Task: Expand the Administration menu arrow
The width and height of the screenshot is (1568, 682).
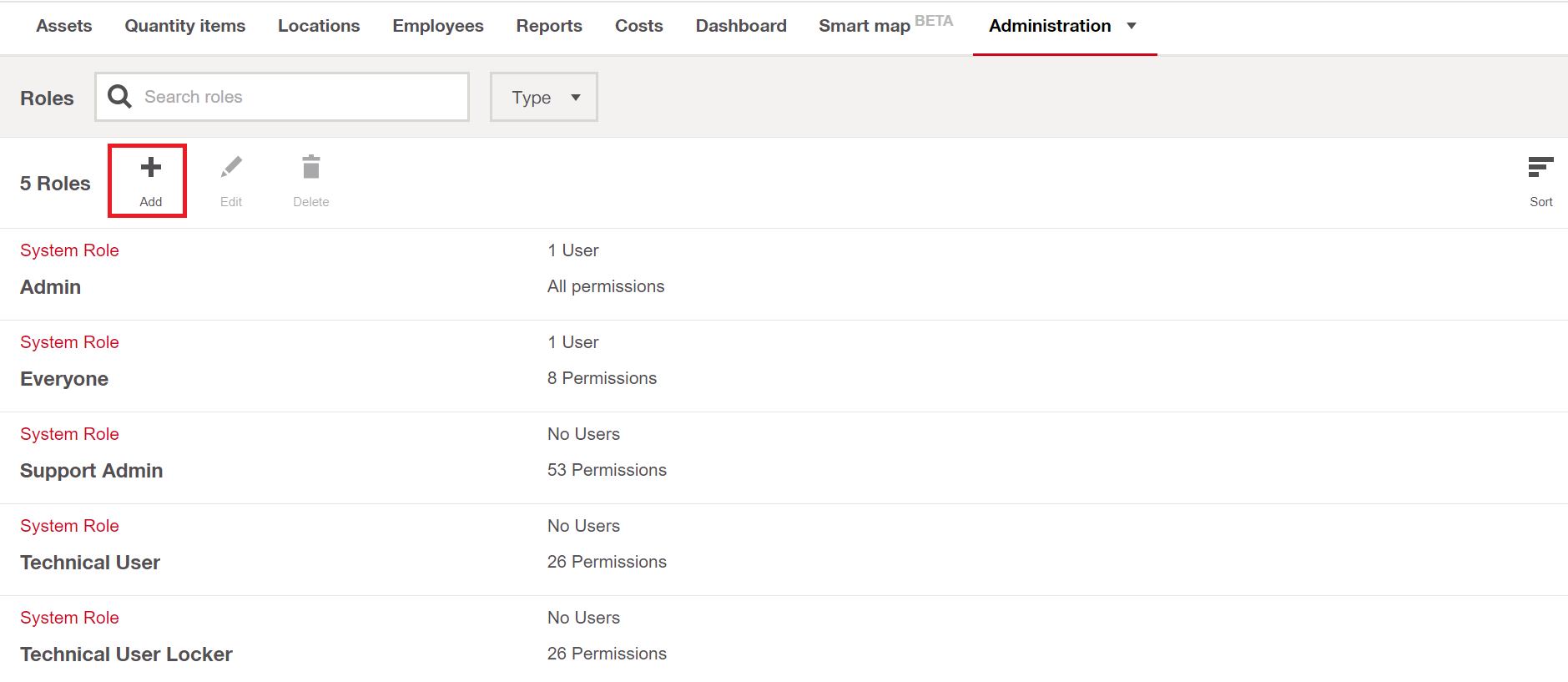Action: click(x=1132, y=26)
